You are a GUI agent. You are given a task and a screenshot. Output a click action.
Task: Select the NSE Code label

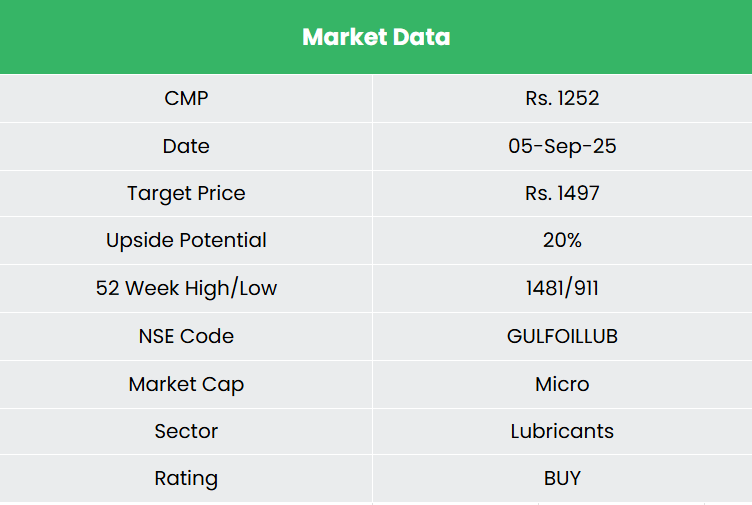coord(186,336)
